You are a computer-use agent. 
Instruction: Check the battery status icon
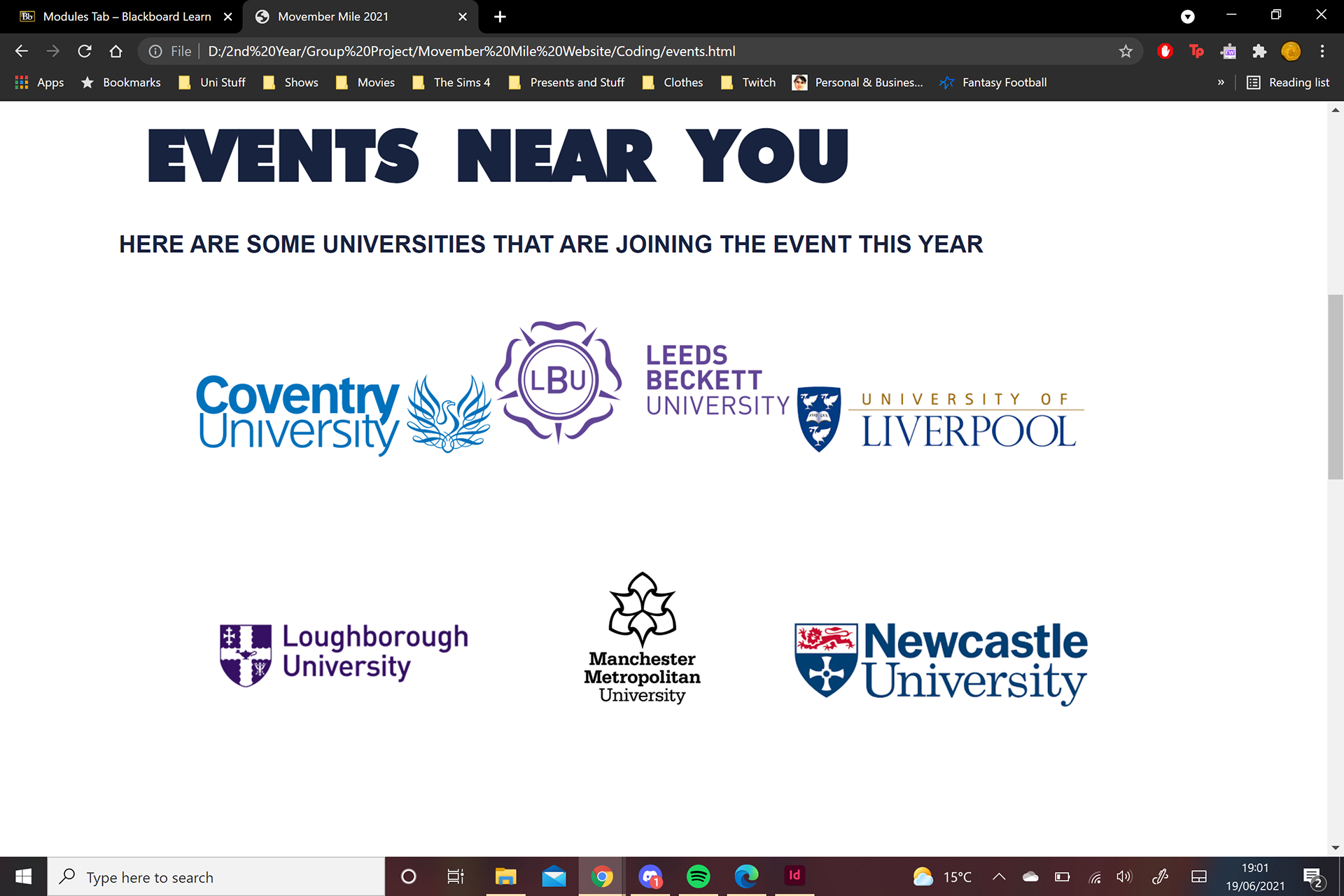(1063, 876)
